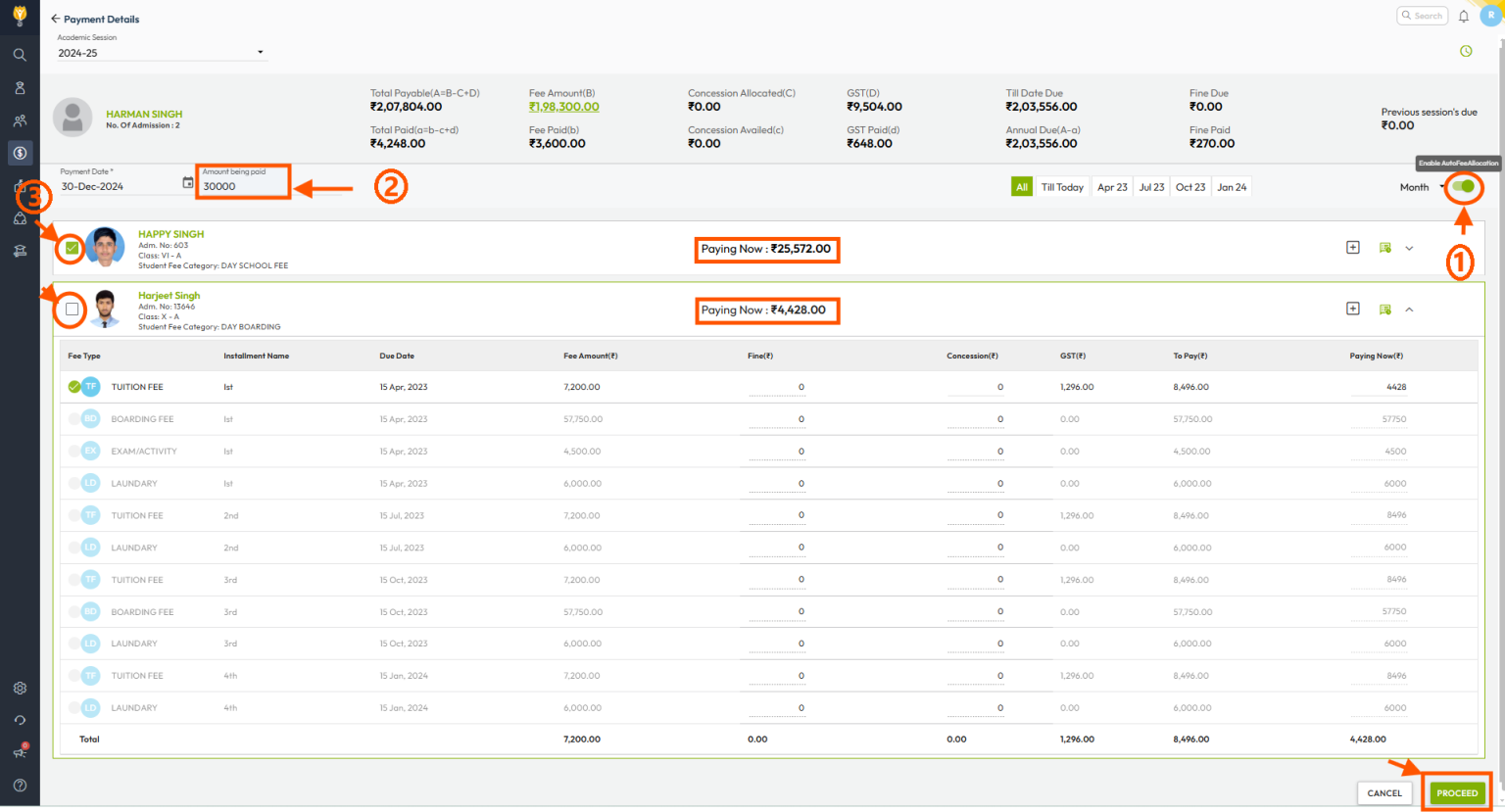Click the plus icon on Happy Singh row

1352,248
